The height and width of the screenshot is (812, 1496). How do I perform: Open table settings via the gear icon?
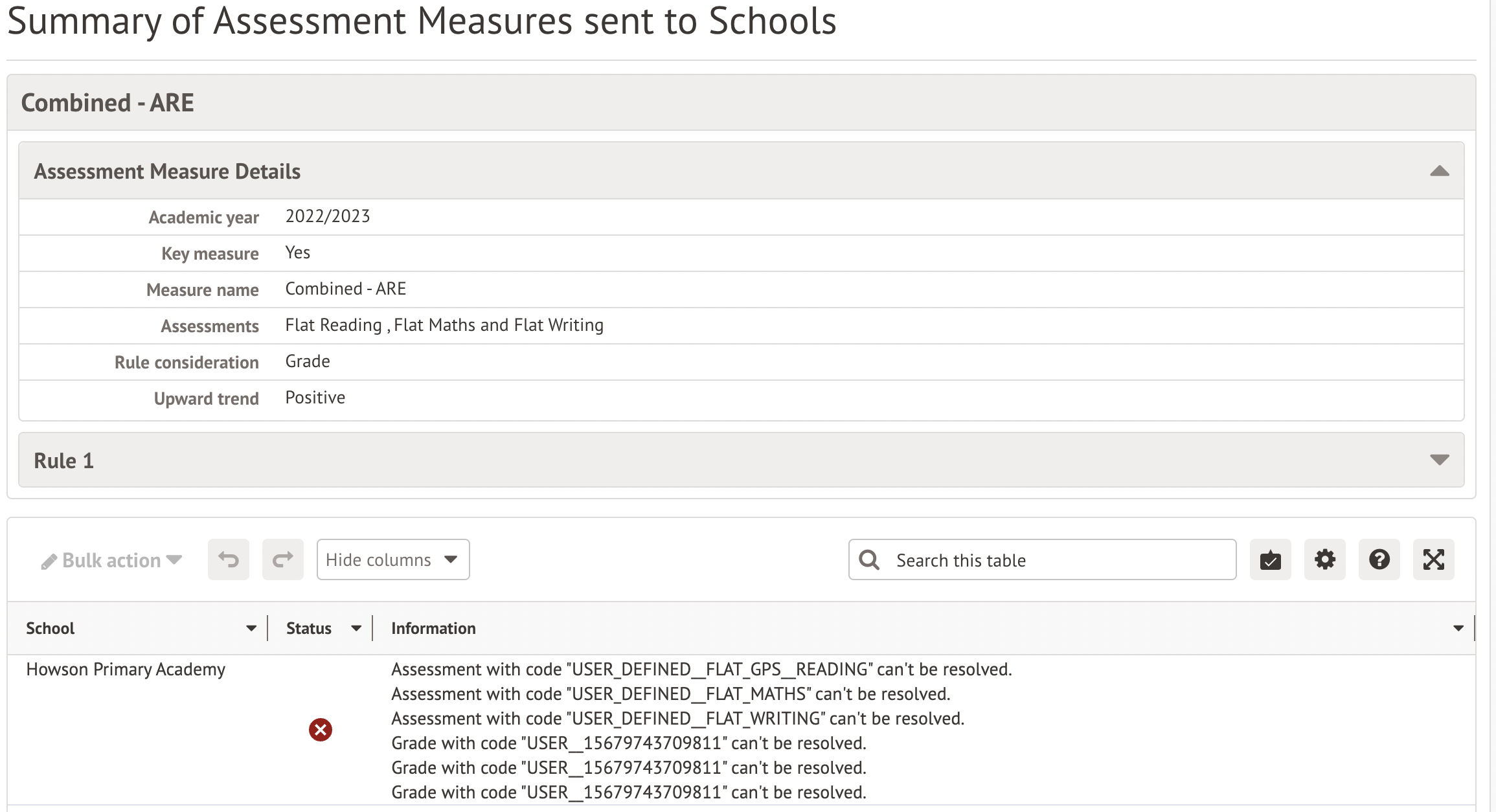[x=1324, y=559]
